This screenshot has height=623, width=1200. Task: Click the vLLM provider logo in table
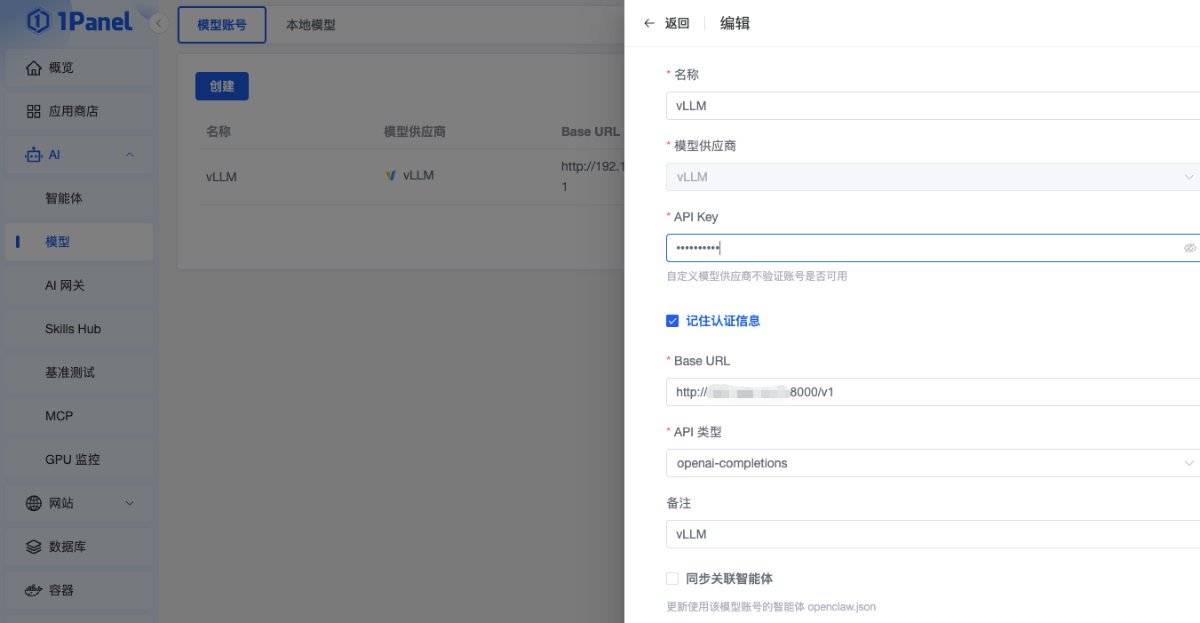coord(391,176)
